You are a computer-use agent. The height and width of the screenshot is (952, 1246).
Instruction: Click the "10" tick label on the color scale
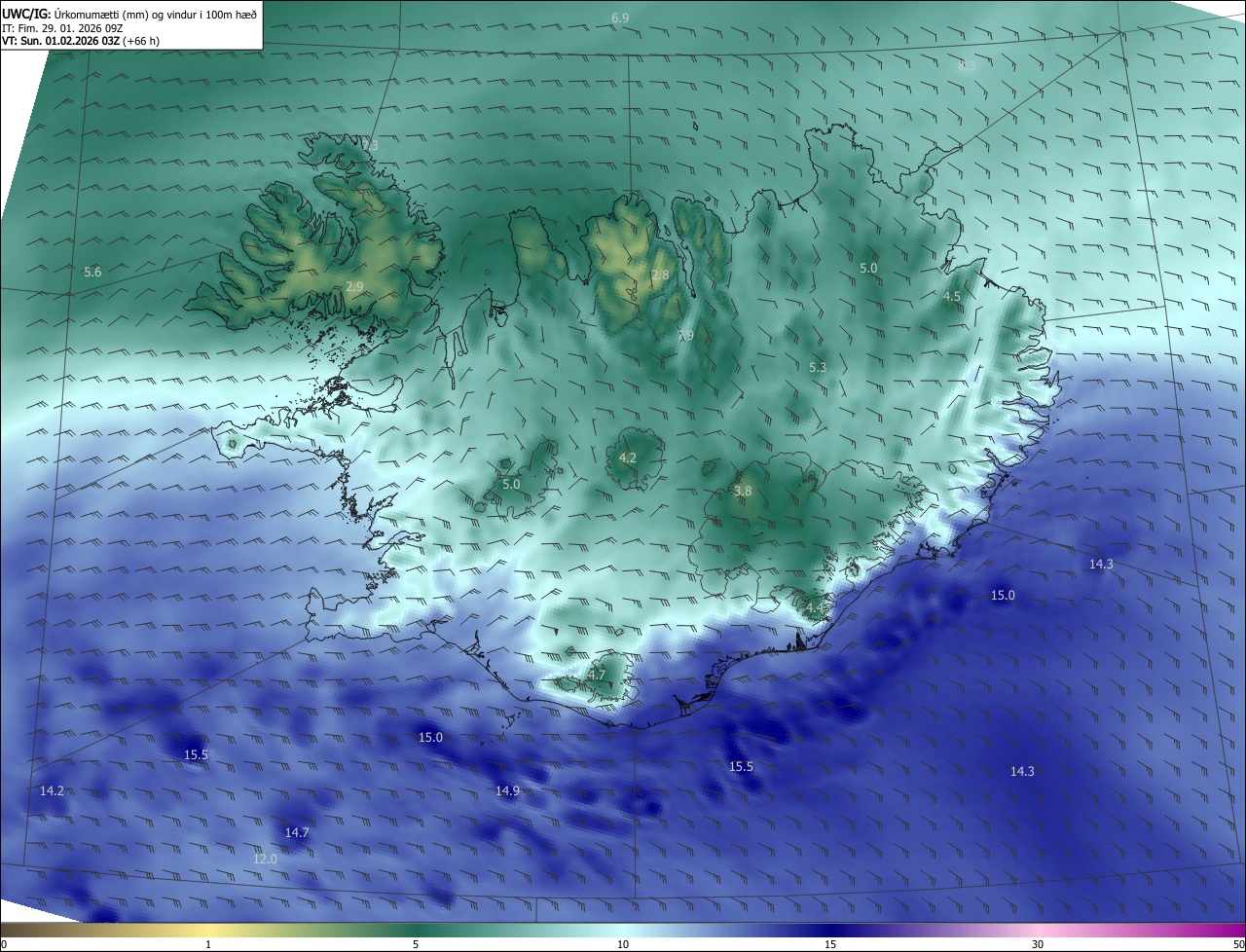pos(623,944)
